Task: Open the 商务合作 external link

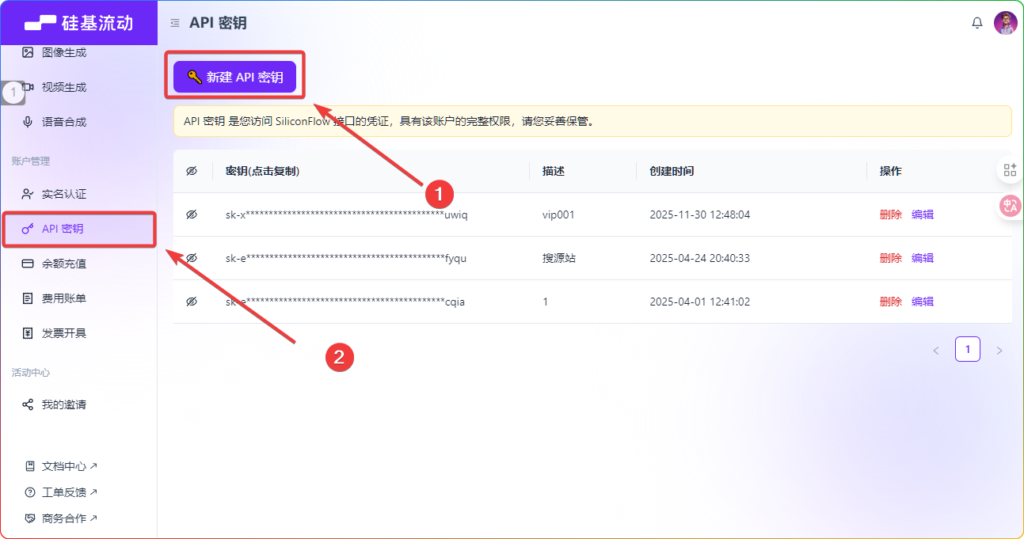Action: 61,518
